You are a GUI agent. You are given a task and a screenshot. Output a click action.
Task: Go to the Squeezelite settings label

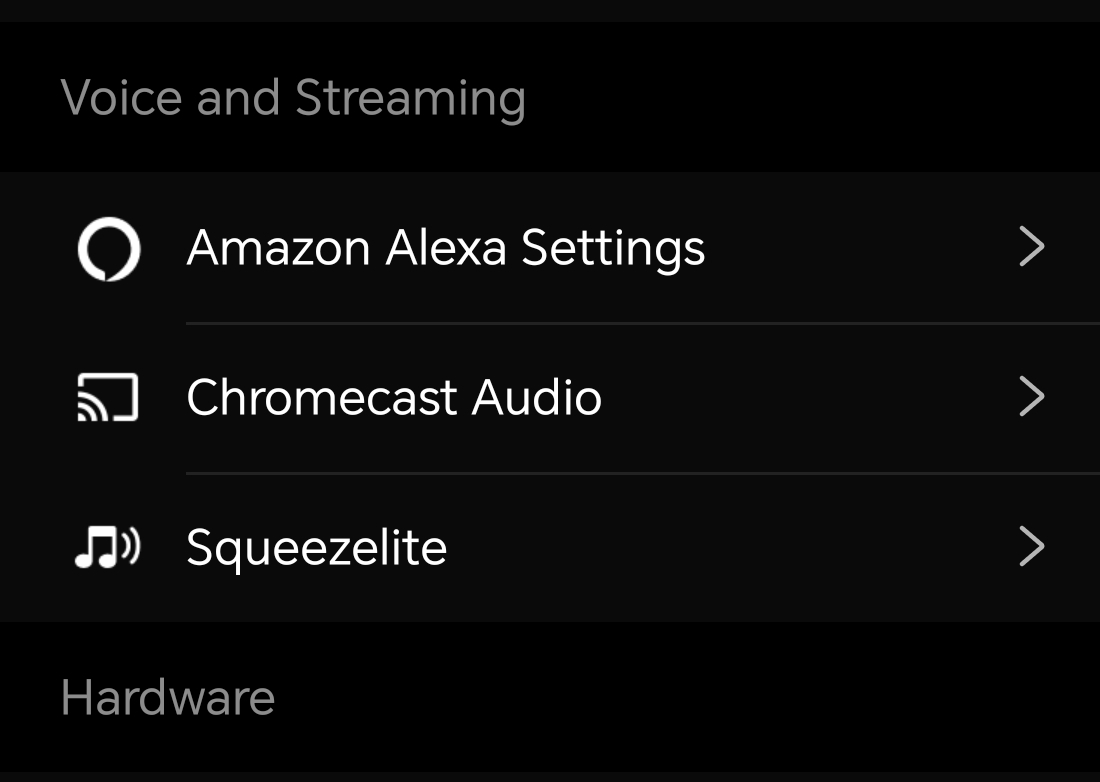pyautogui.click(x=316, y=548)
